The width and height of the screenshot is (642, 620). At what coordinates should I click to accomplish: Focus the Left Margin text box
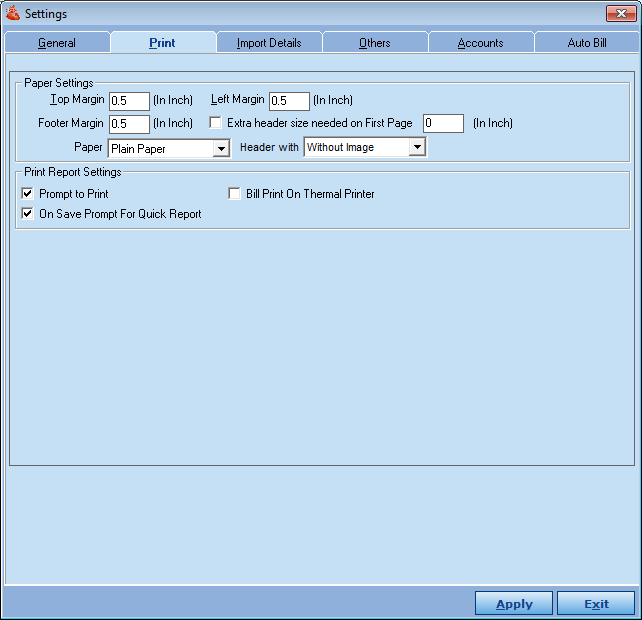click(289, 101)
